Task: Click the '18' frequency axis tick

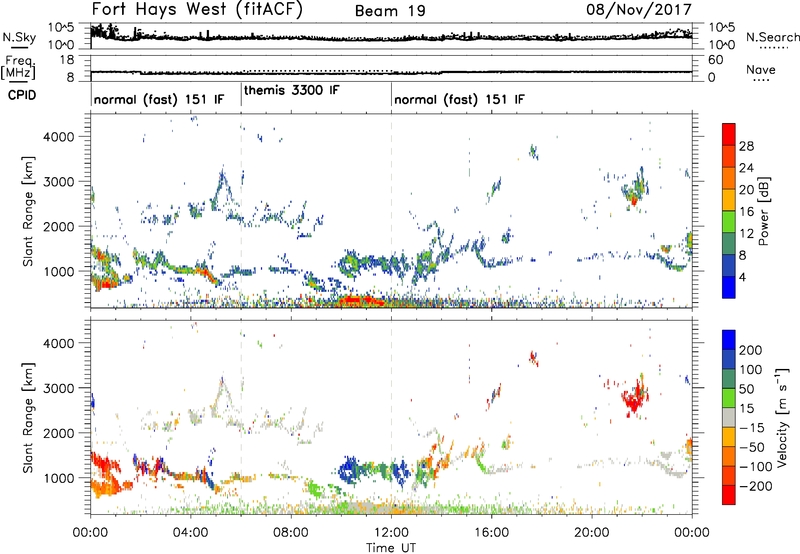Action: click(67, 60)
